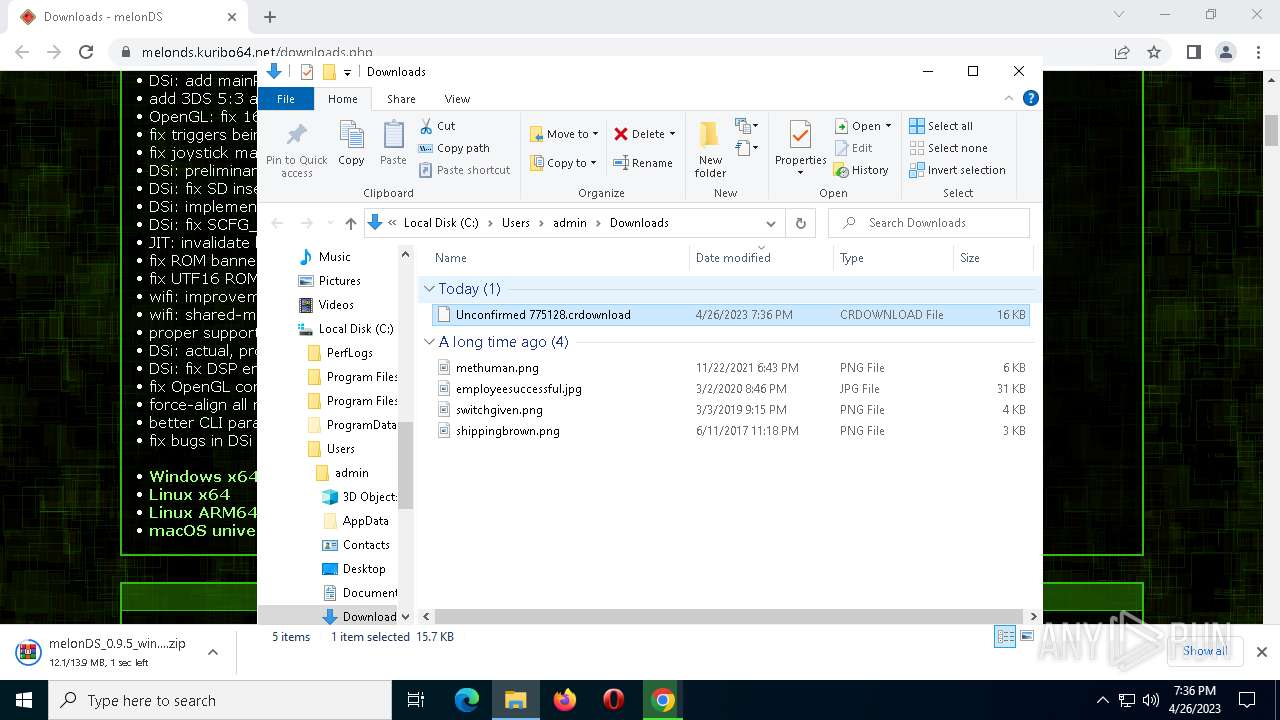The height and width of the screenshot is (720, 1280).
Task: Select methuman.png file
Action: pyautogui.click(x=730, y=368)
